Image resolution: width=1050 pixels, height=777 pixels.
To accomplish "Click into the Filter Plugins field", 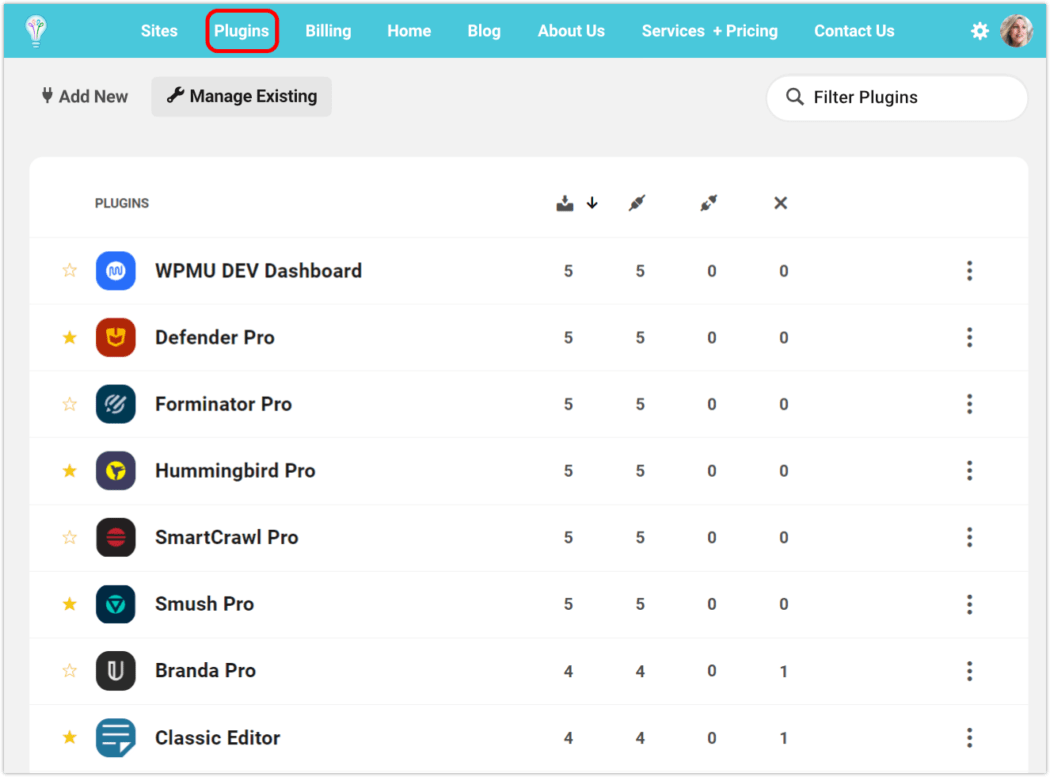I will point(897,98).
